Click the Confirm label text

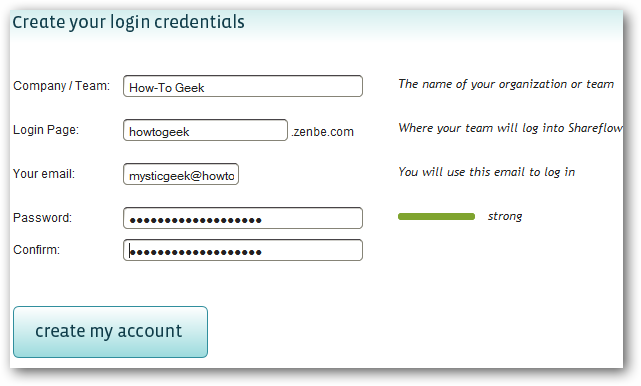[x=36, y=249]
